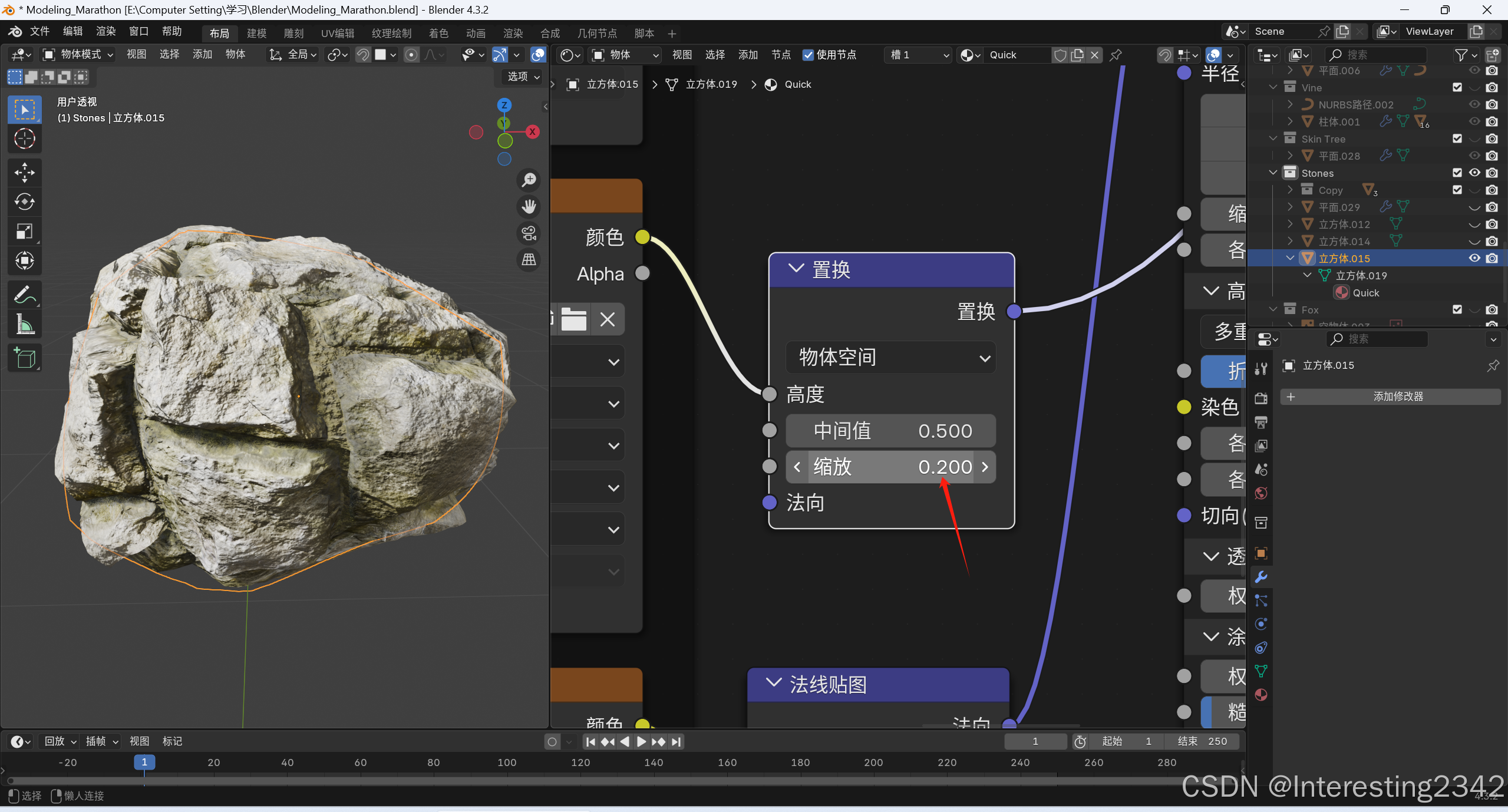
Task: Switch to orthographic grid view icon
Action: pyautogui.click(x=529, y=260)
